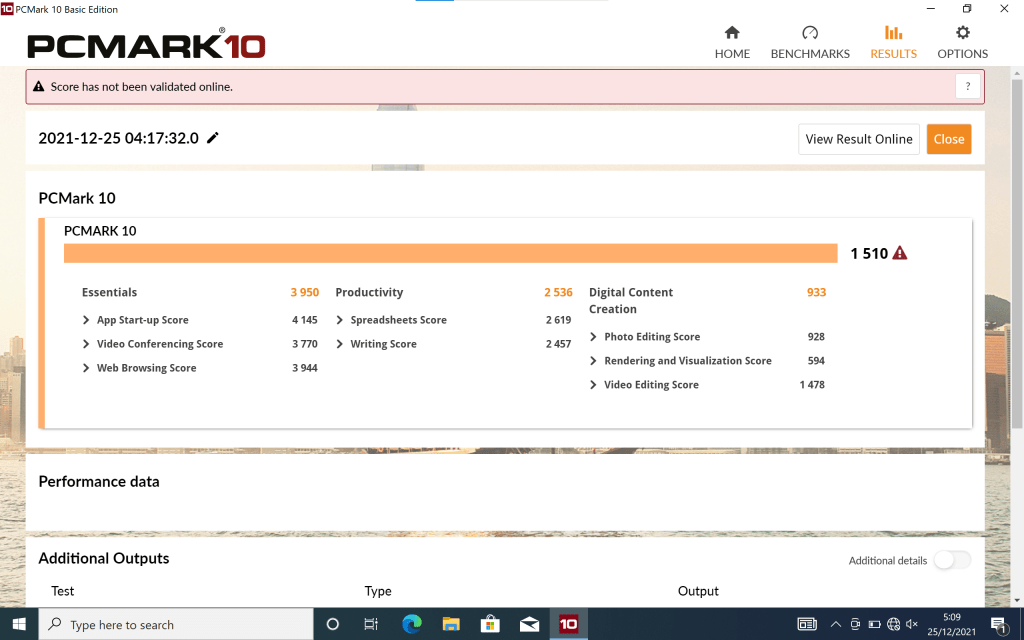Click muted volume tray icon
Image resolution: width=1024 pixels, height=640 pixels.
pos(912,624)
